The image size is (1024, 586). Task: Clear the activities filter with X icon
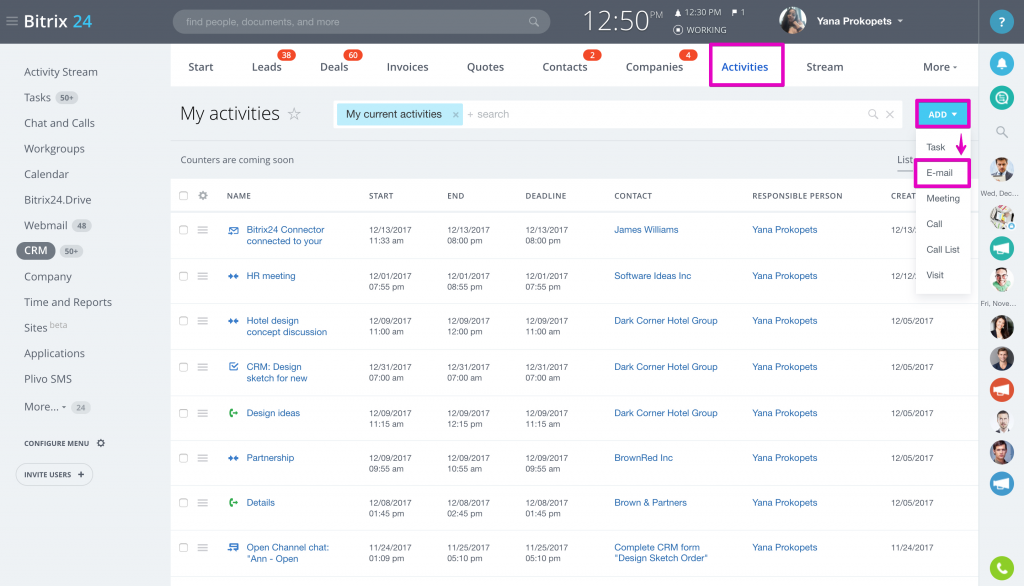[x=889, y=114]
